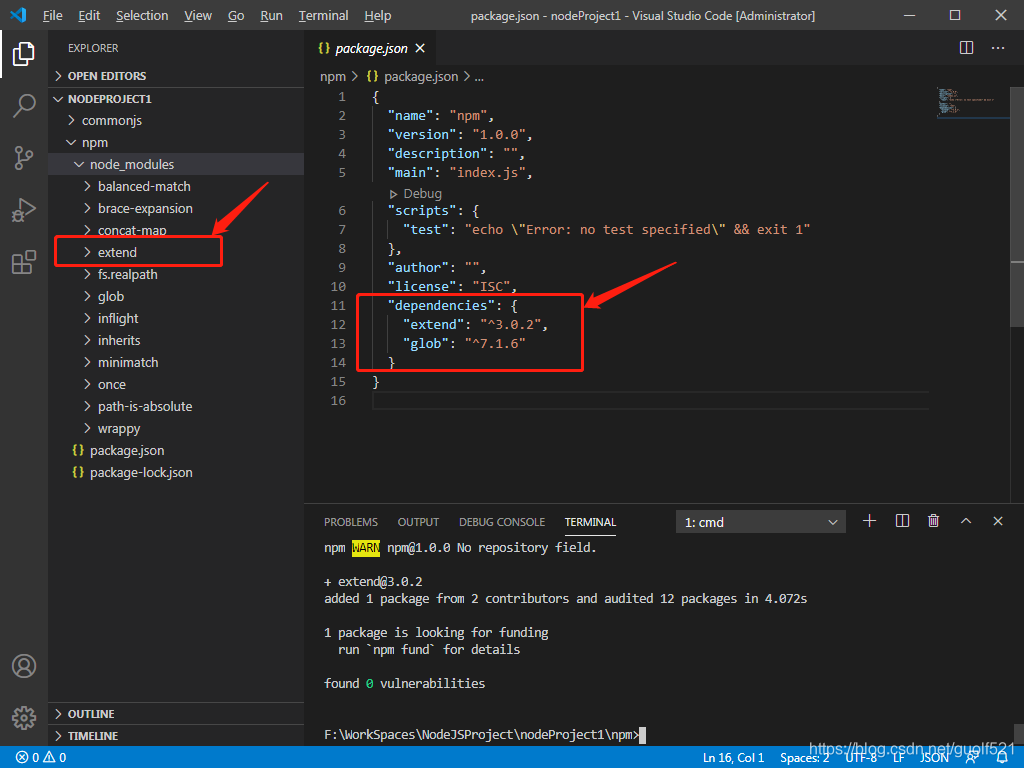
Task: Open the terminal selector dropdown 1: cmd
Action: 761,522
